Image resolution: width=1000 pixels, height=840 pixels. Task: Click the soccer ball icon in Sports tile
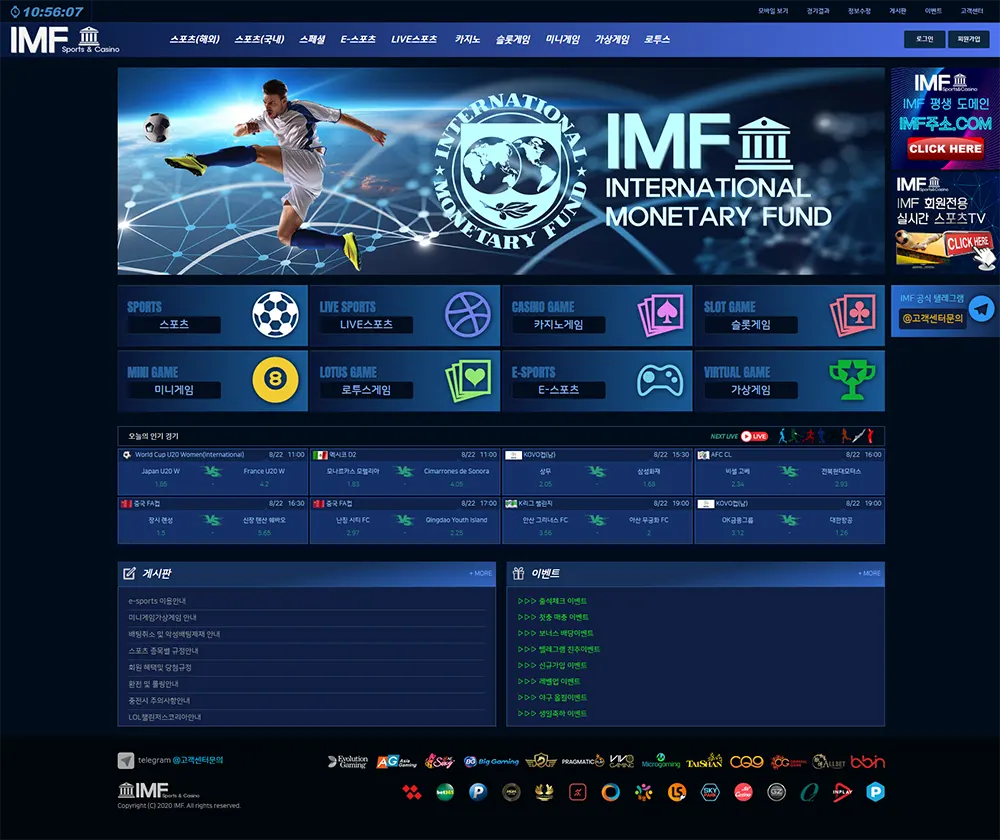coord(275,314)
